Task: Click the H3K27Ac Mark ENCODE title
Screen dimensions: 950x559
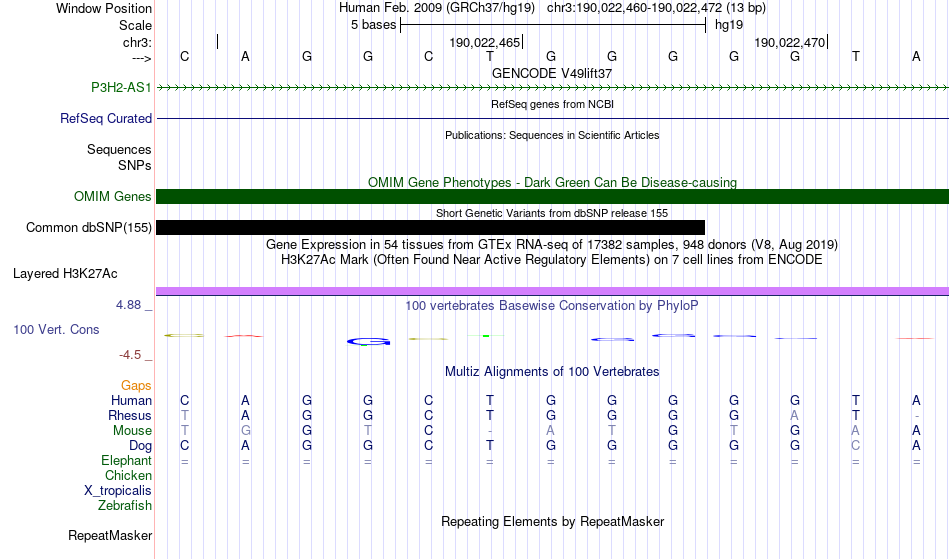Action: (x=552, y=260)
